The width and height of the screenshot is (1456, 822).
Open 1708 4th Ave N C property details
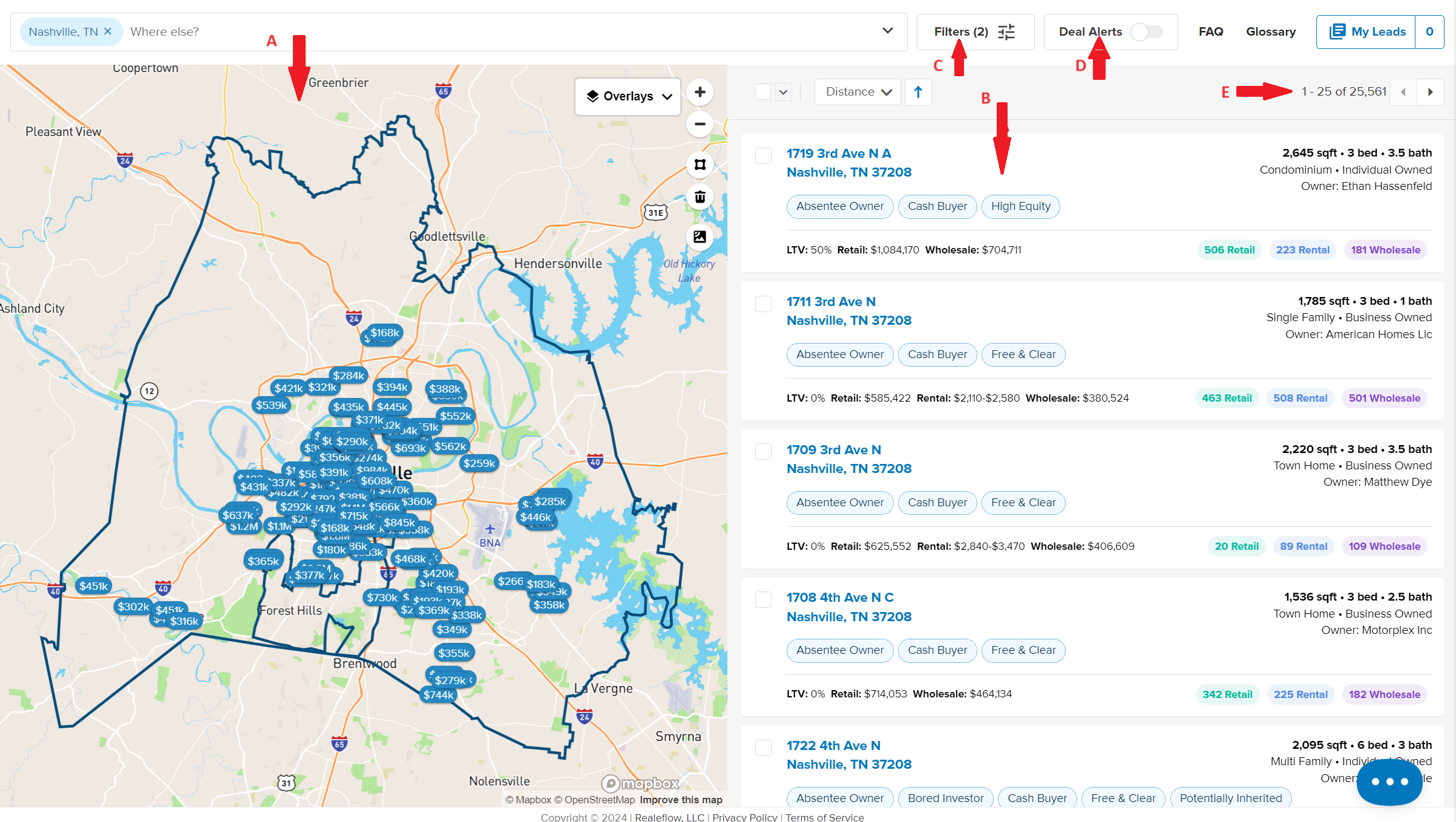[848, 607]
